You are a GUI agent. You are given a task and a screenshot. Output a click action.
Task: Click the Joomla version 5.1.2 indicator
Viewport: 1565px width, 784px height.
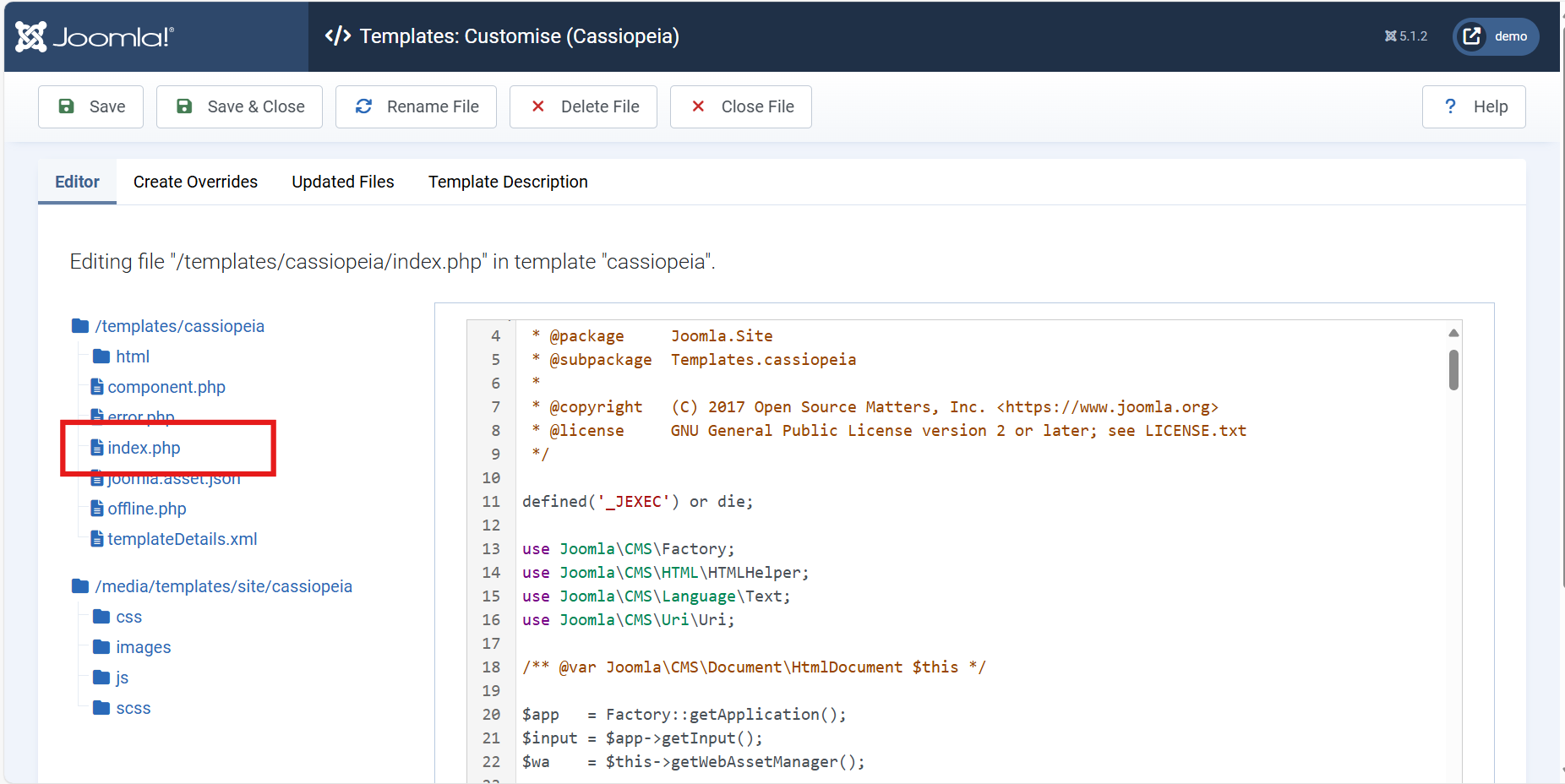coord(1406,36)
